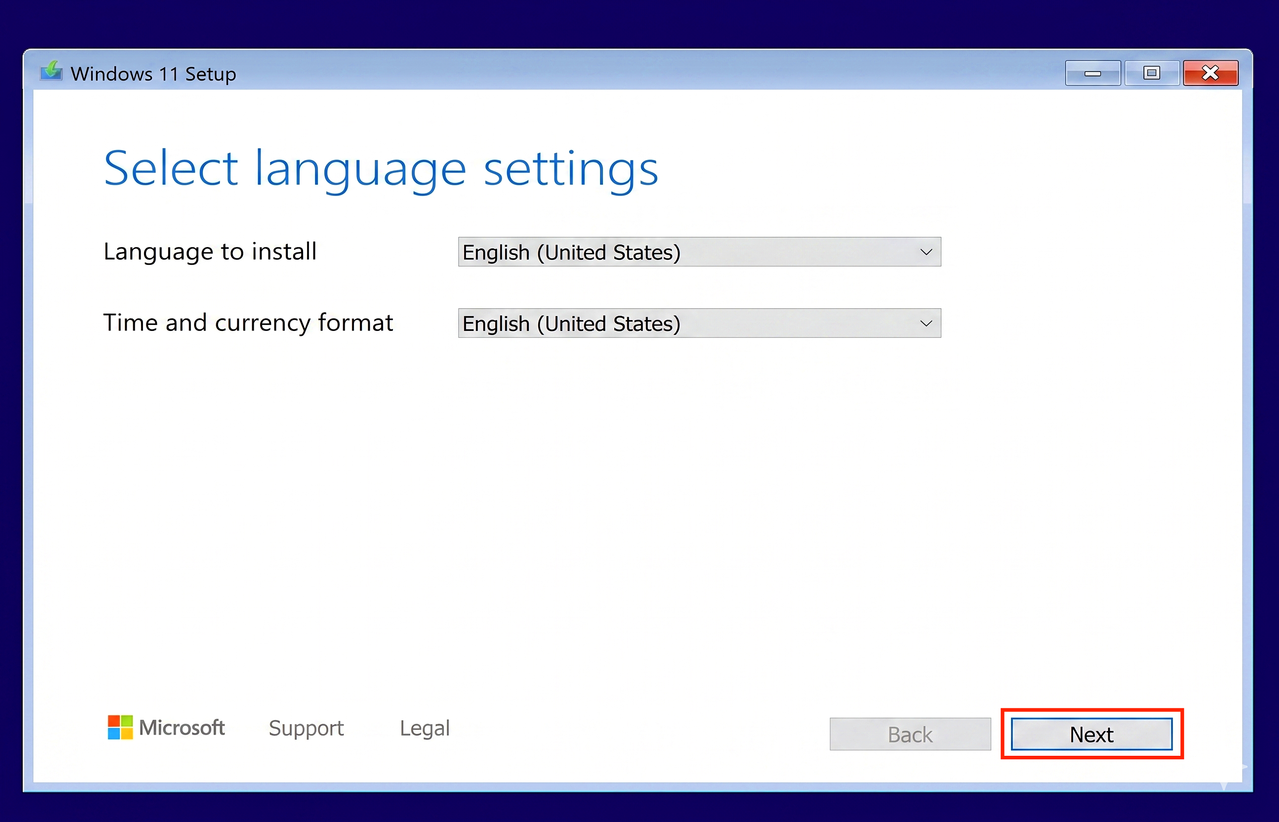The height and width of the screenshot is (822, 1279).
Task: Click the 'Time and currency format' label
Action: pos(248,322)
